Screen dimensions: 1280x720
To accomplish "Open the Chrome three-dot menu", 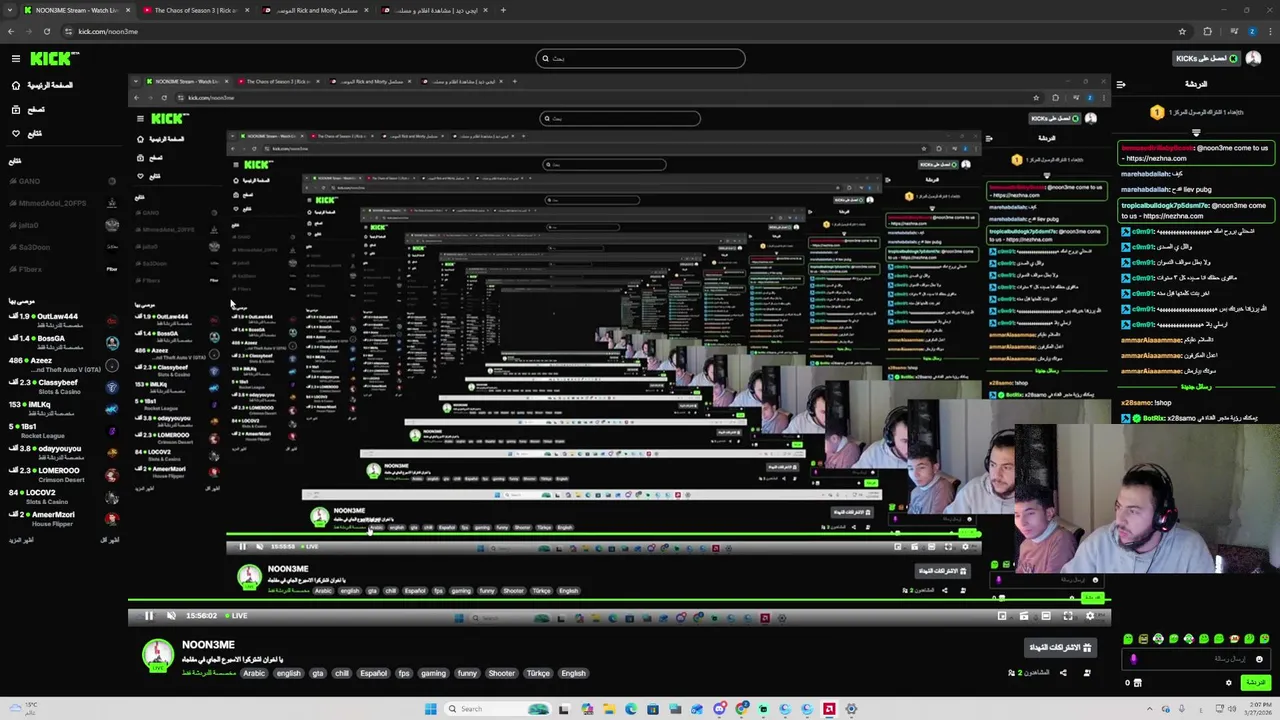I will pyautogui.click(x=1270, y=31).
